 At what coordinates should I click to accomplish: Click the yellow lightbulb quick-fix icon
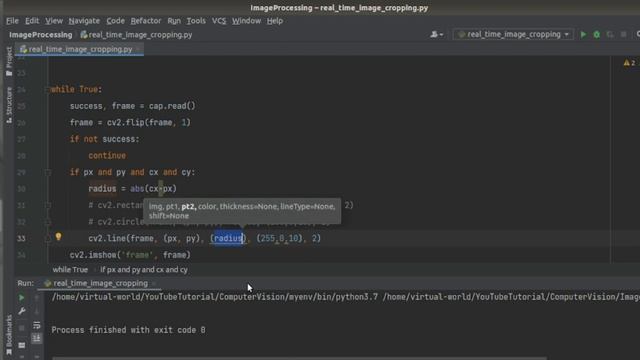click(x=58, y=236)
